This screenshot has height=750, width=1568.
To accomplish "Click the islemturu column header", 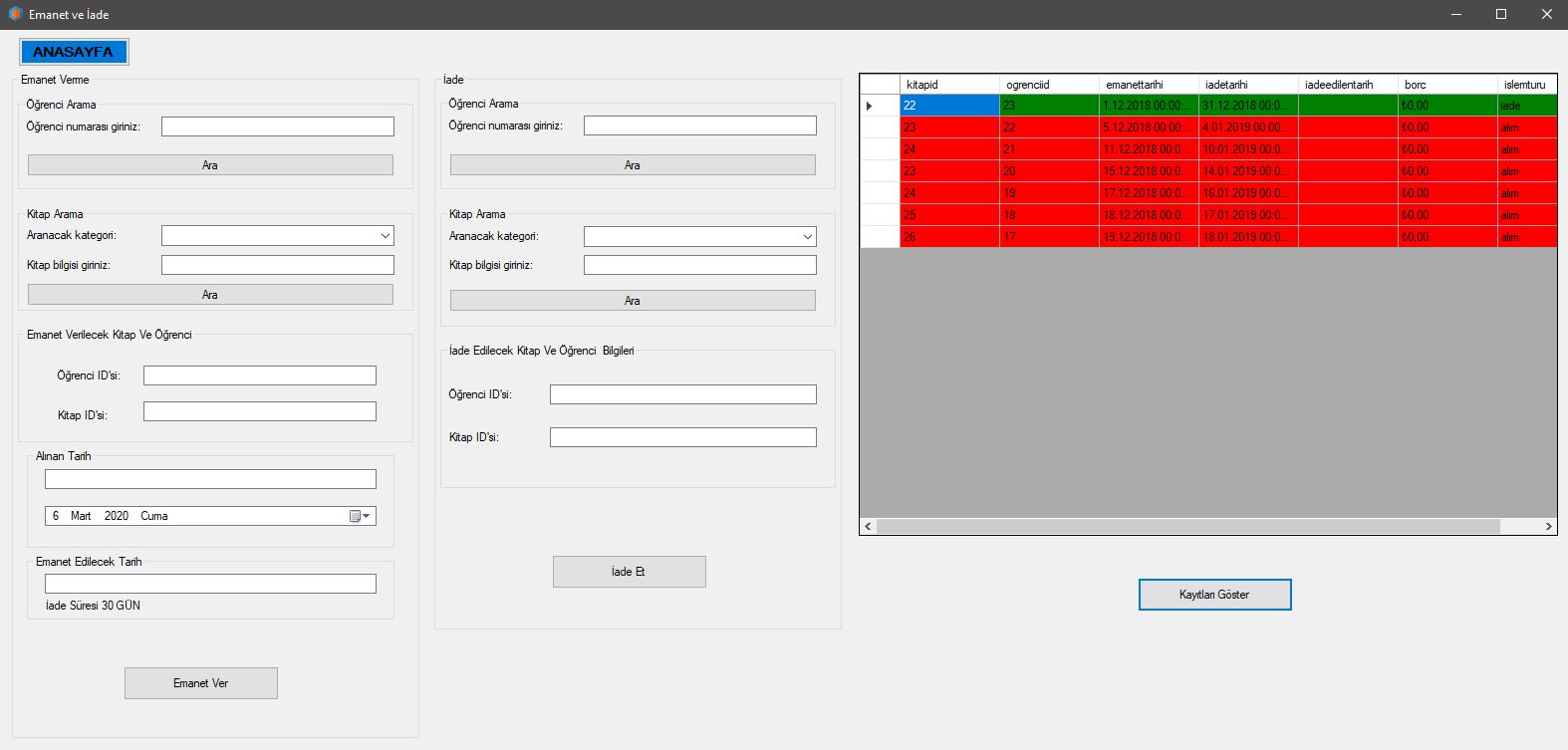I will coord(1527,85).
